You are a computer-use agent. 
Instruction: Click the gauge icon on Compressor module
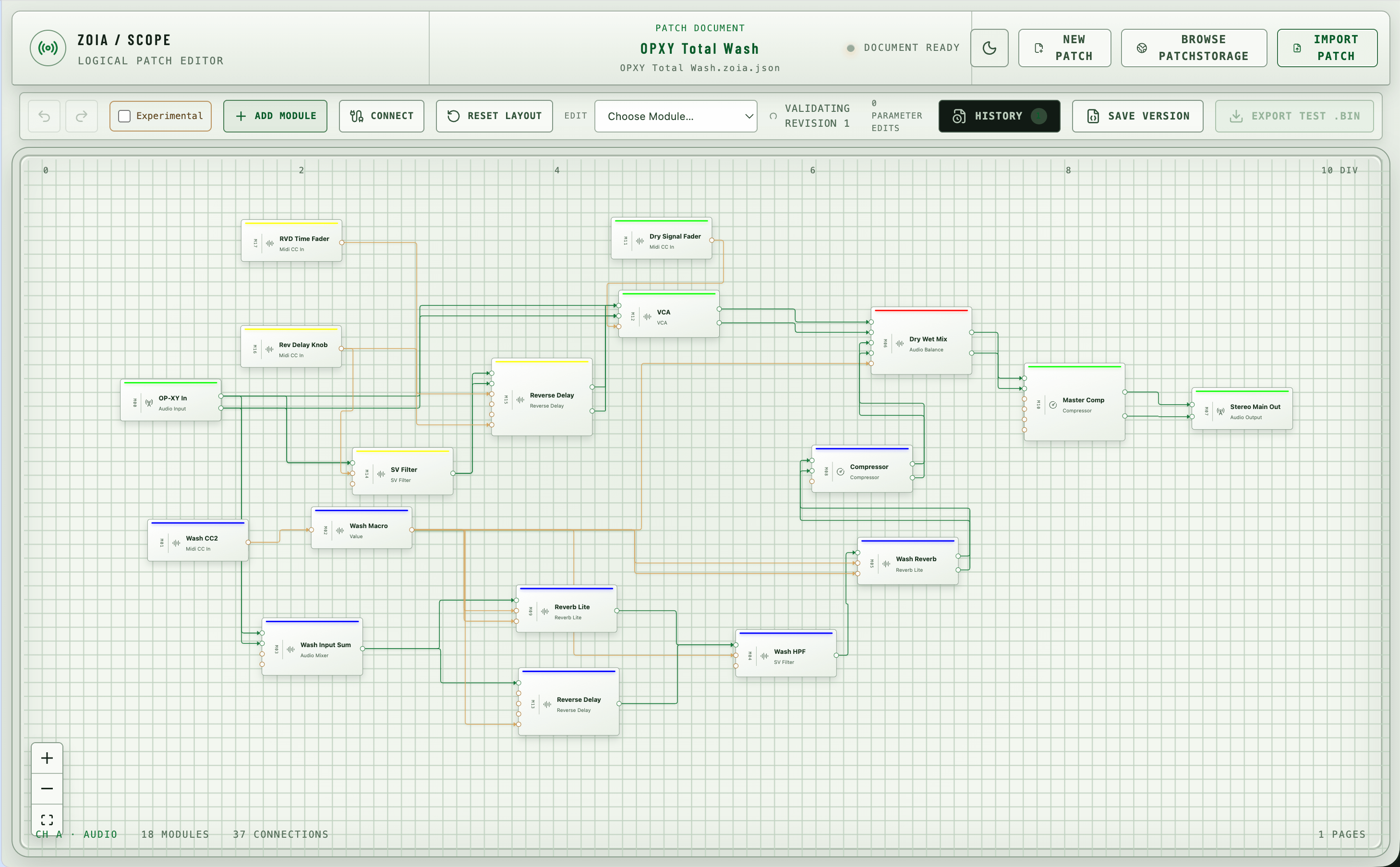tap(841, 472)
